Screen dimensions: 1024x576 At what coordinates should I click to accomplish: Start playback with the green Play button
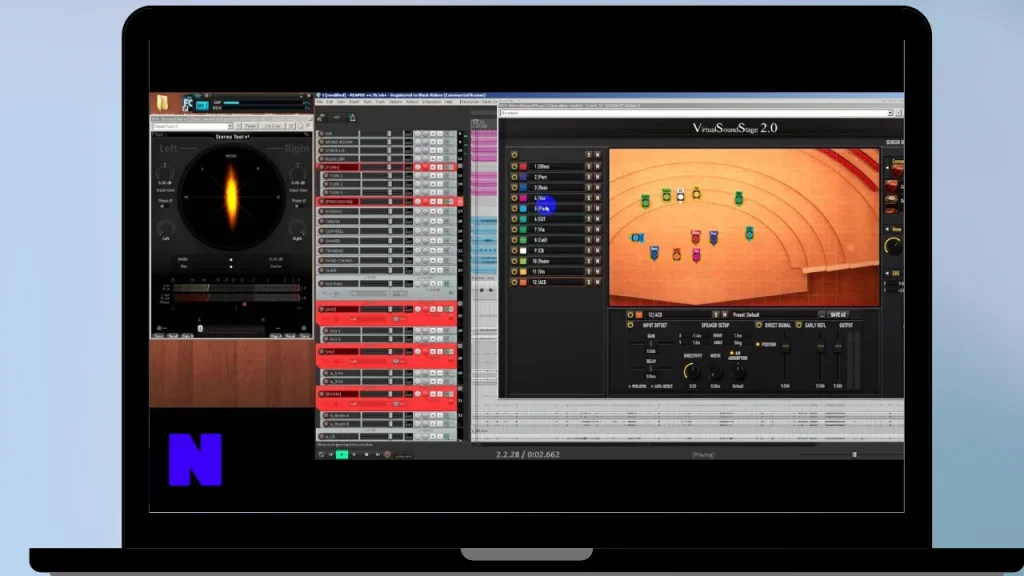point(342,455)
